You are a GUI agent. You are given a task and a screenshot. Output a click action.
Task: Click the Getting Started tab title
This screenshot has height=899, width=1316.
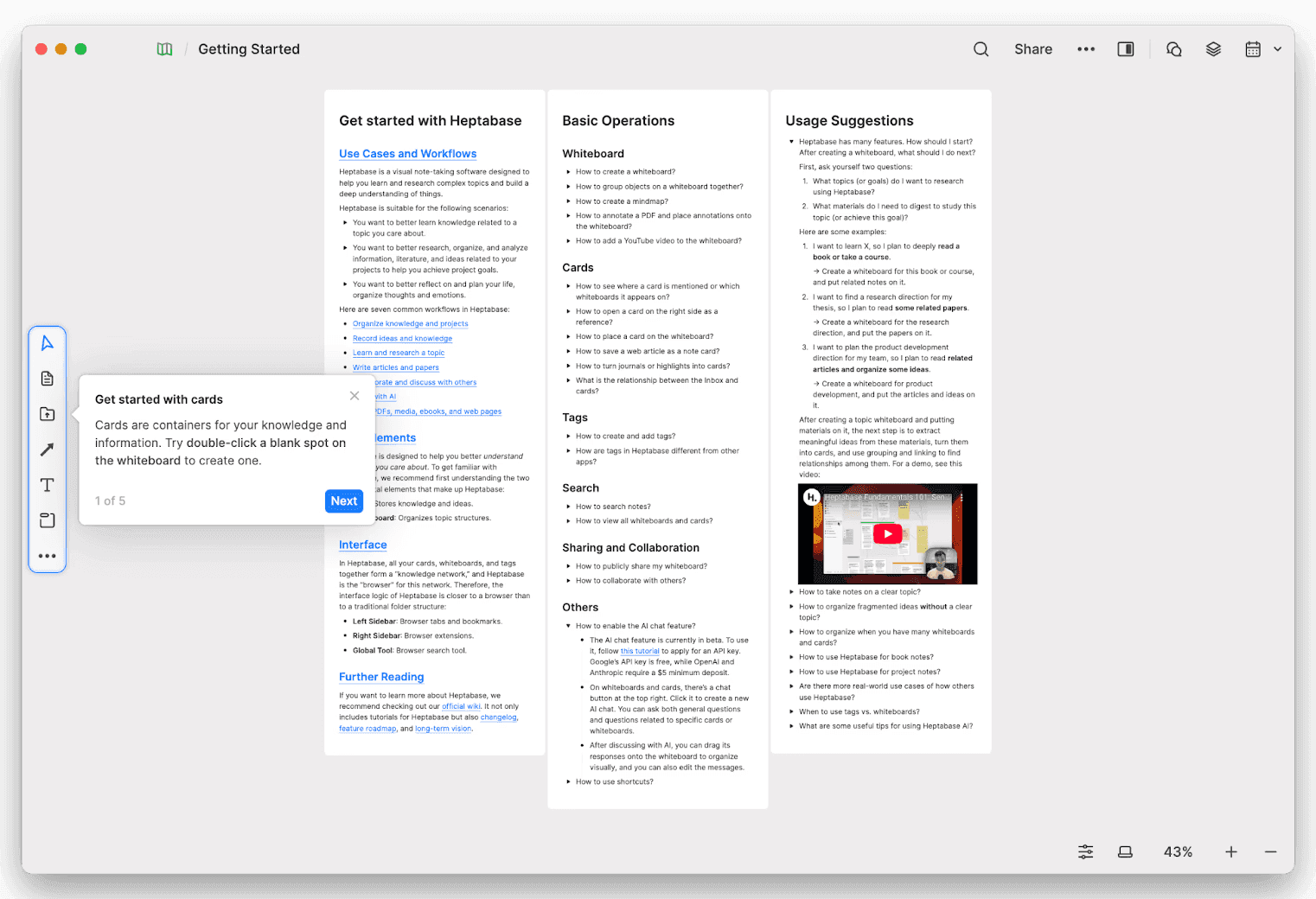click(x=249, y=49)
